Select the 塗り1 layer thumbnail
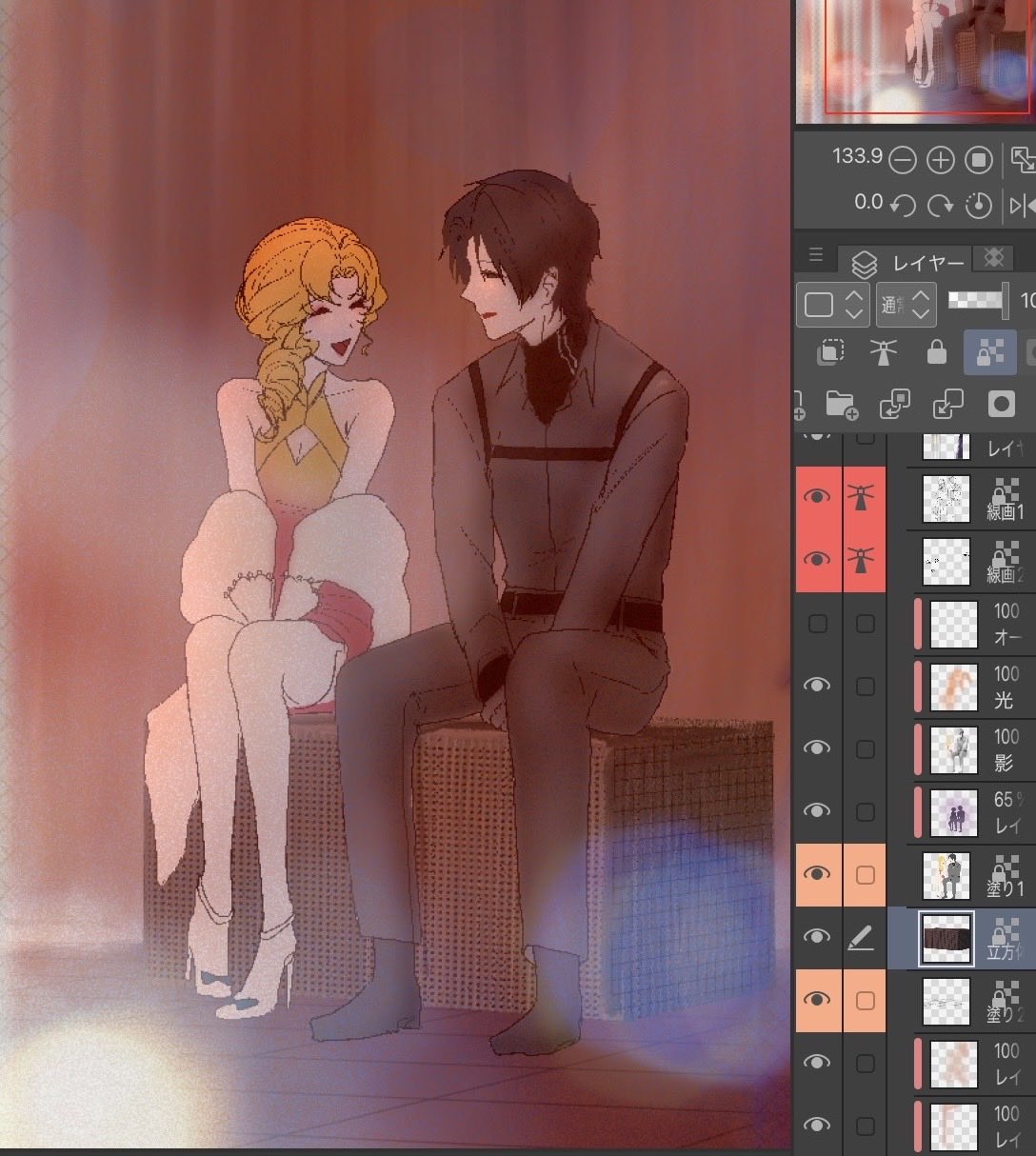 [946, 875]
